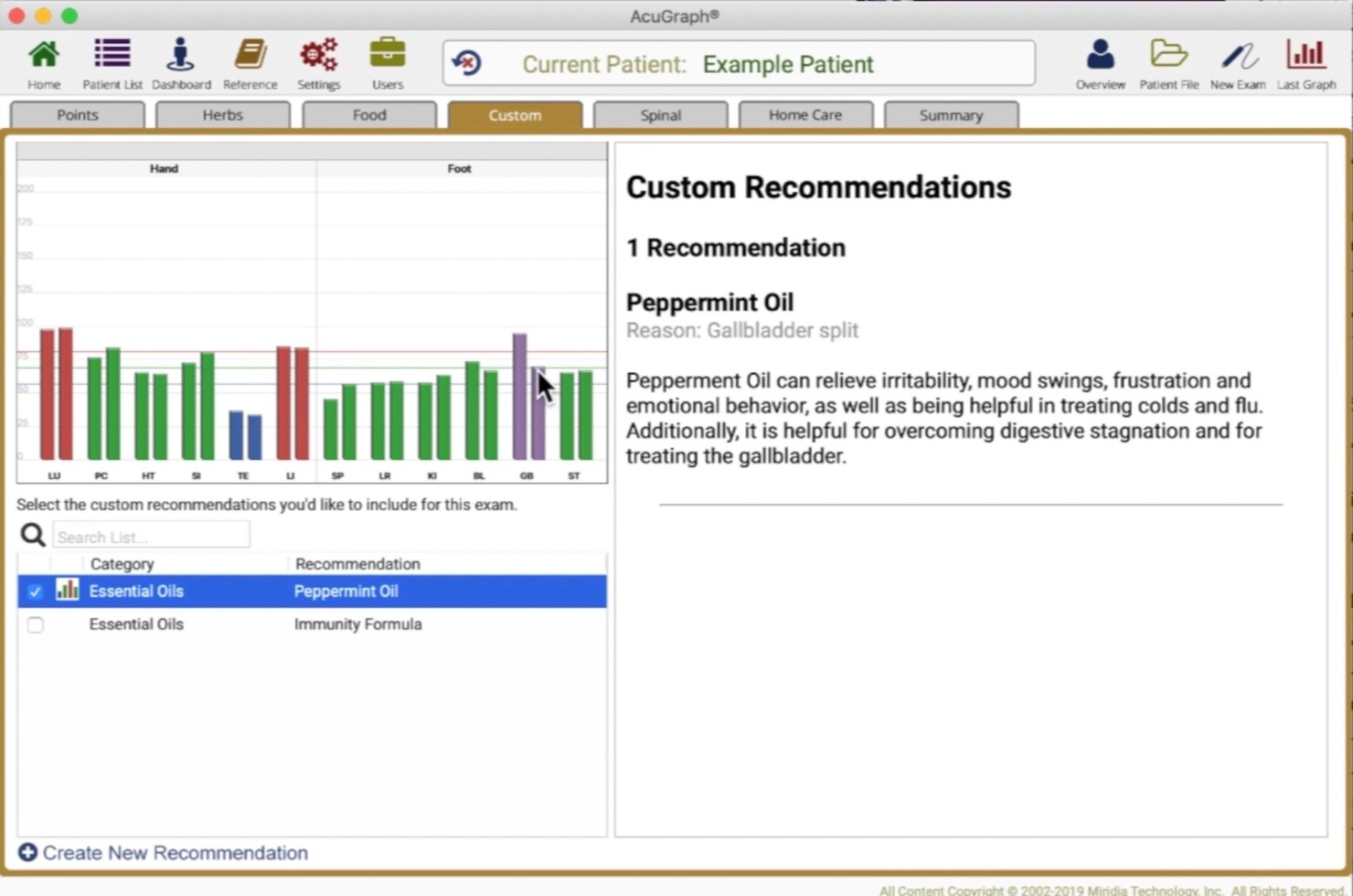
Task: Click the red reset icon beside Current Patient
Action: pyautogui.click(x=467, y=62)
